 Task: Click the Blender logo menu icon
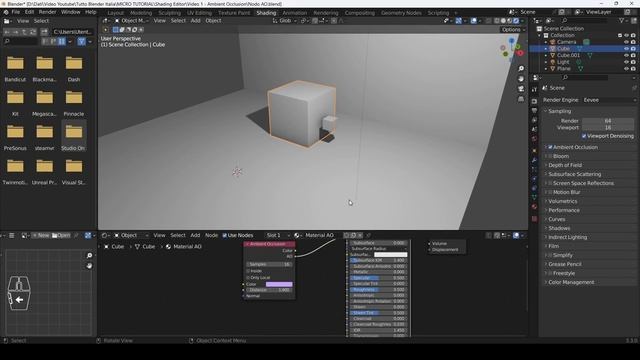(x=6, y=12)
